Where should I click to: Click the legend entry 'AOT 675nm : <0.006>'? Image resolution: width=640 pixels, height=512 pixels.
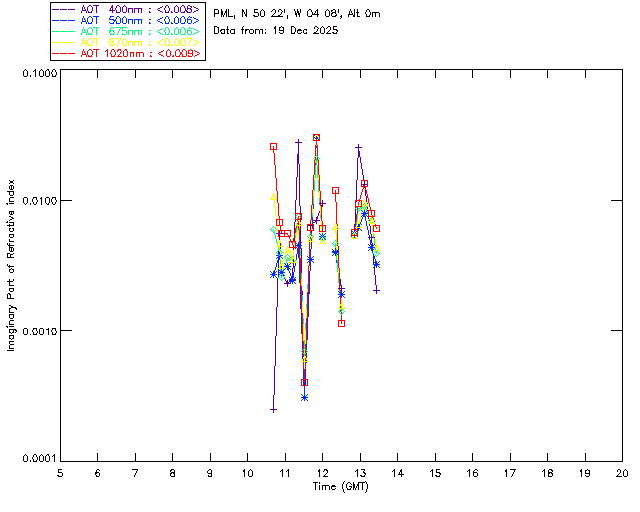click(140, 31)
